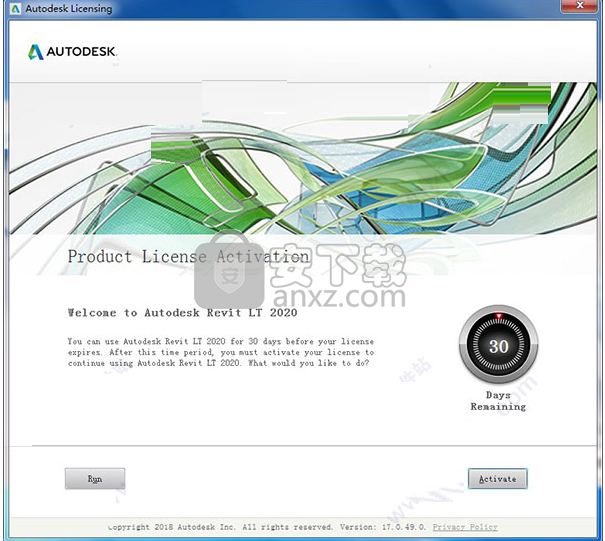Click the Autodesk logo
Viewport: 605px width, 541px height.
pos(72,52)
